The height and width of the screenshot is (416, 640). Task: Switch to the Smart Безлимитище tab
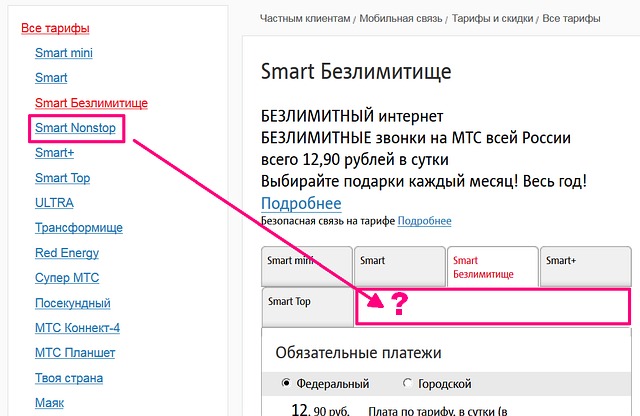[493, 267]
